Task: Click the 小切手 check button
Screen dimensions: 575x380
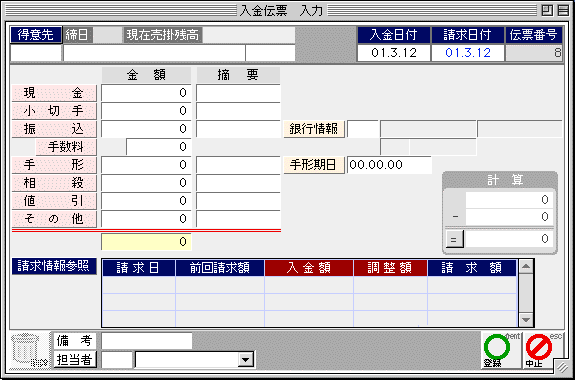Action: [x=54, y=111]
